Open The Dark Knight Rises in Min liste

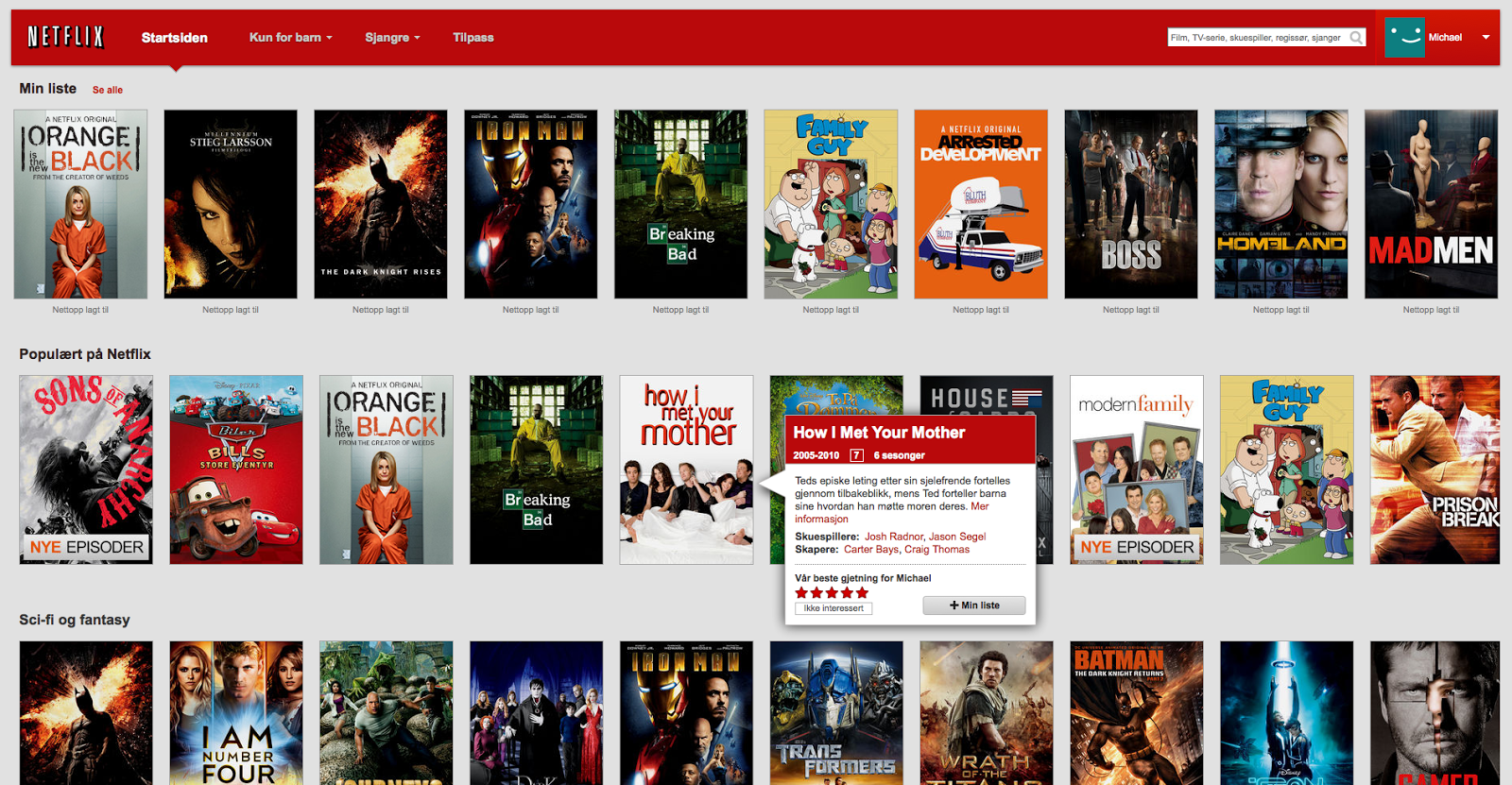coord(381,204)
